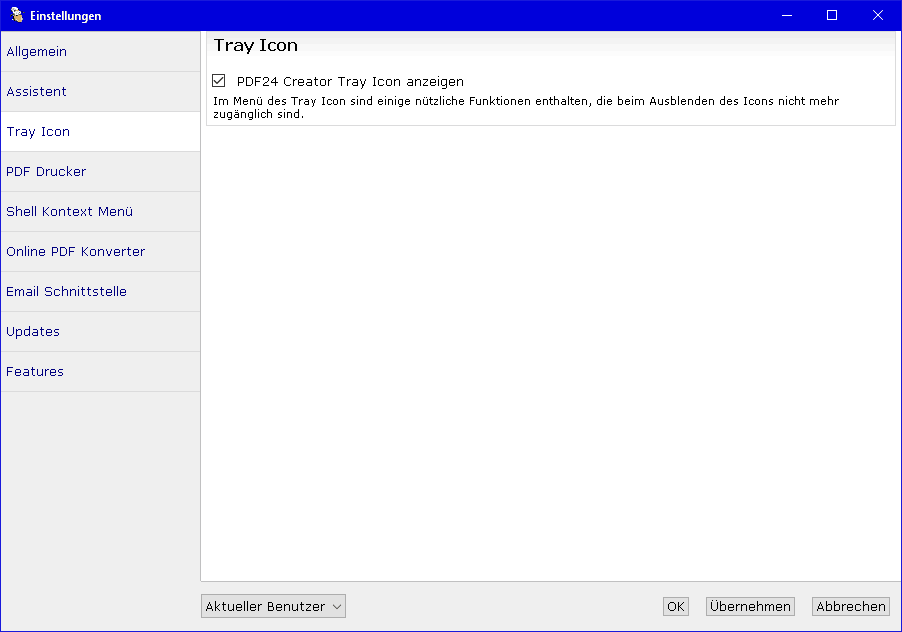The image size is (902, 632).
Task: Uncheck the Tray Icon anzeigen checkbox
Action: coord(220,81)
